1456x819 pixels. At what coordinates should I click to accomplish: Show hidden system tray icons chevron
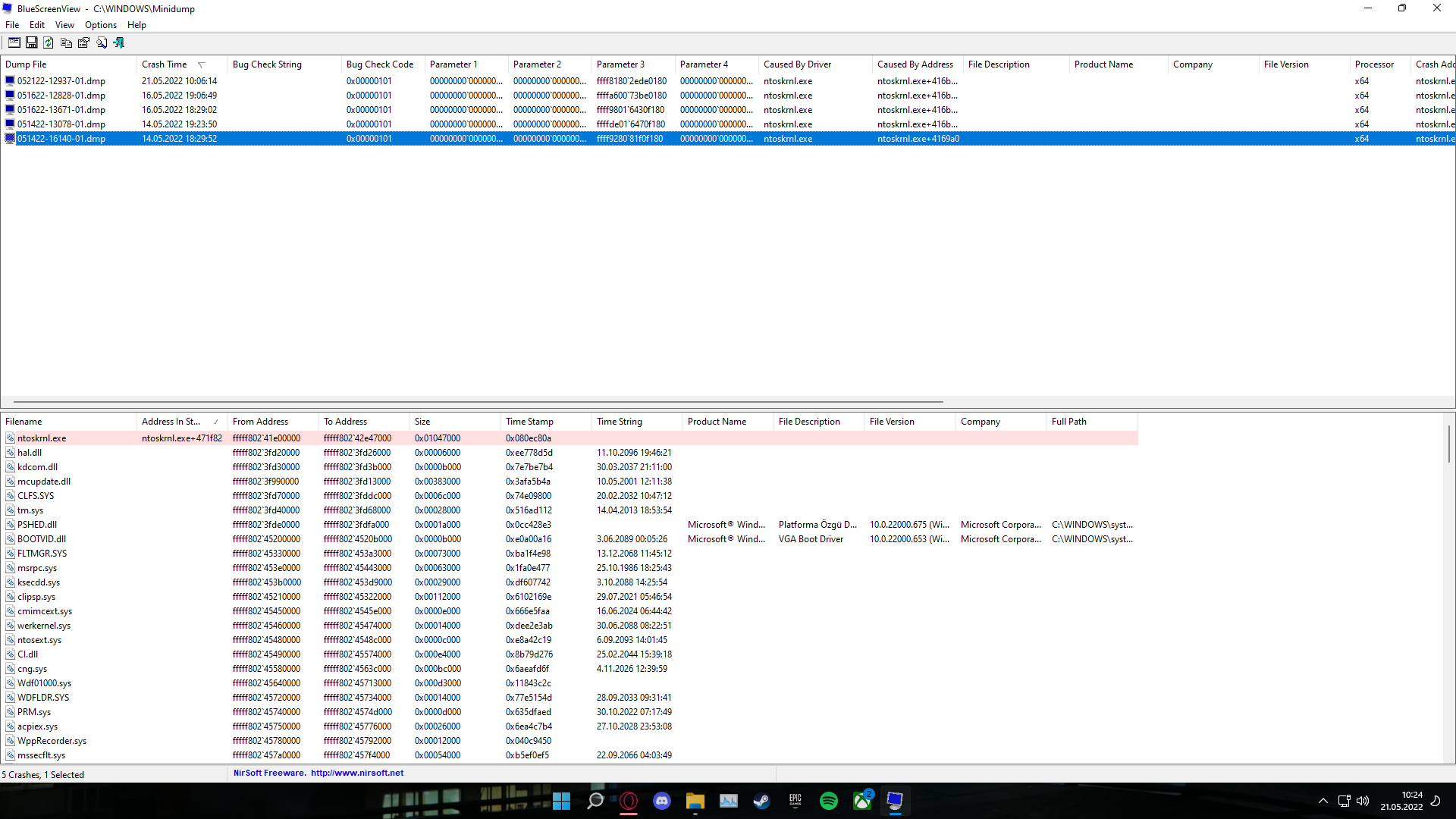tap(1323, 801)
